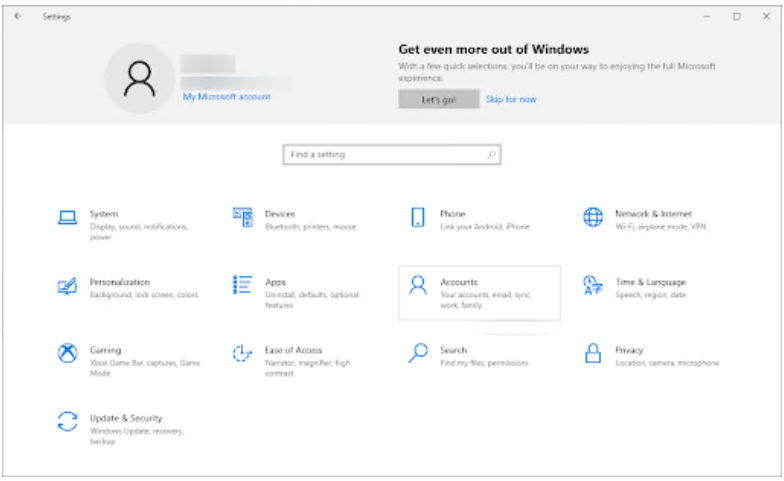The height and width of the screenshot is (481, 784).
Task: Click the Time & Language icon
Action: click(593, 286)
